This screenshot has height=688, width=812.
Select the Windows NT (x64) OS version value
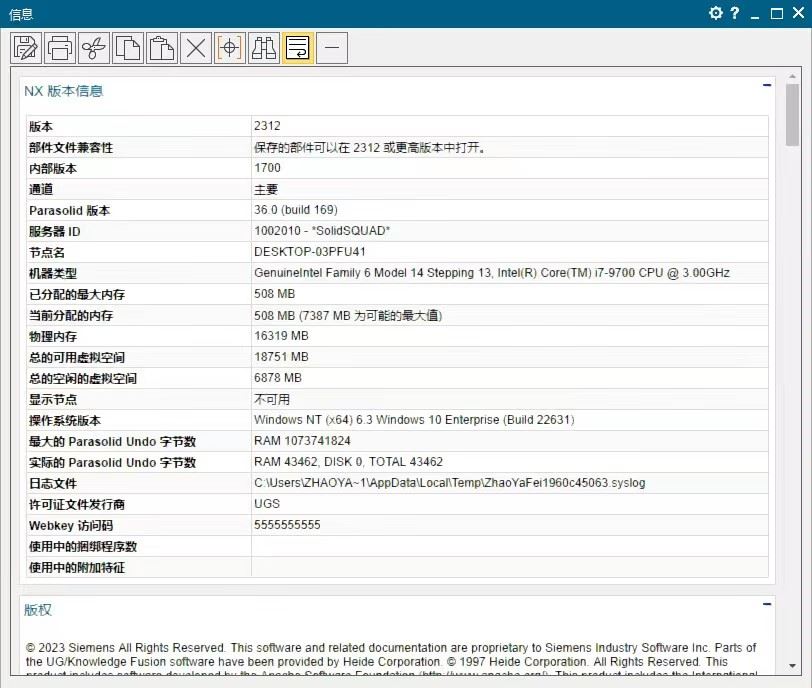pos(414,420)
